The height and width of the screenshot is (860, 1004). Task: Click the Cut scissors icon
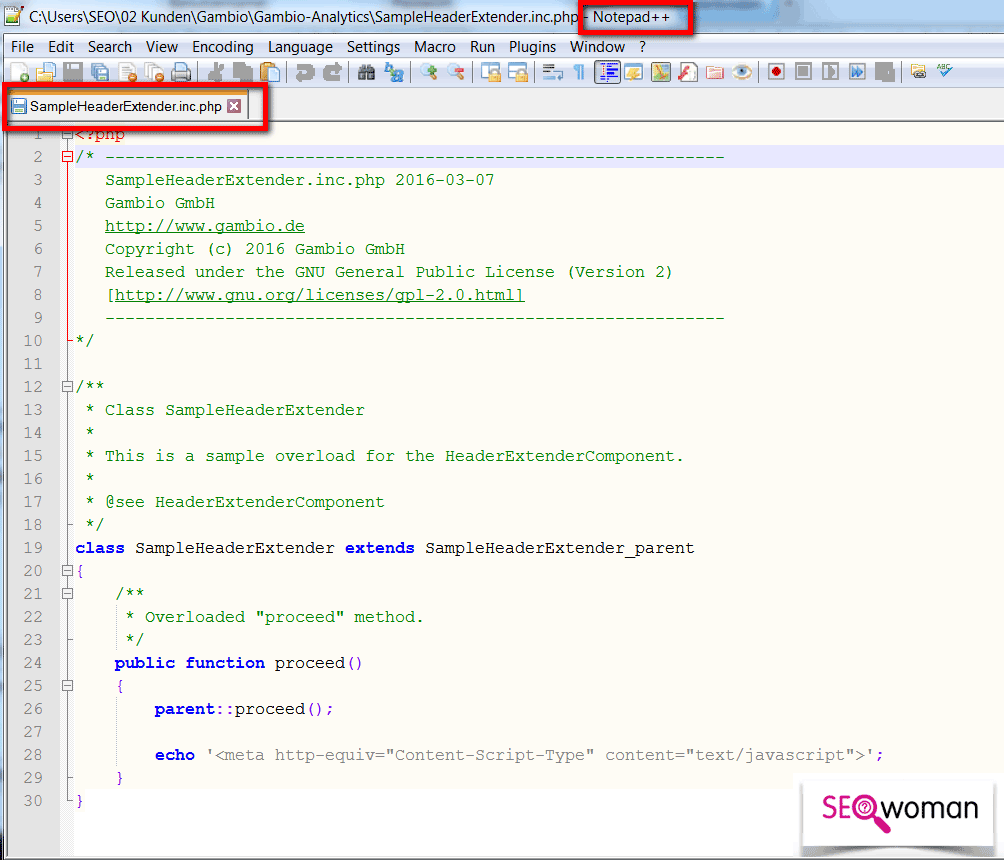point(216,72)
